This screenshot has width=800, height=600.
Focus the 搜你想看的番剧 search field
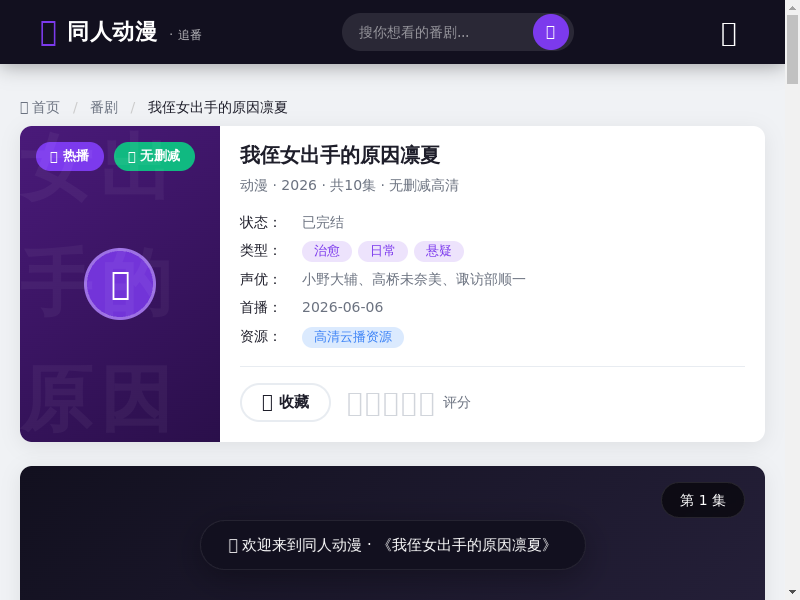click(x=439, y=32)
